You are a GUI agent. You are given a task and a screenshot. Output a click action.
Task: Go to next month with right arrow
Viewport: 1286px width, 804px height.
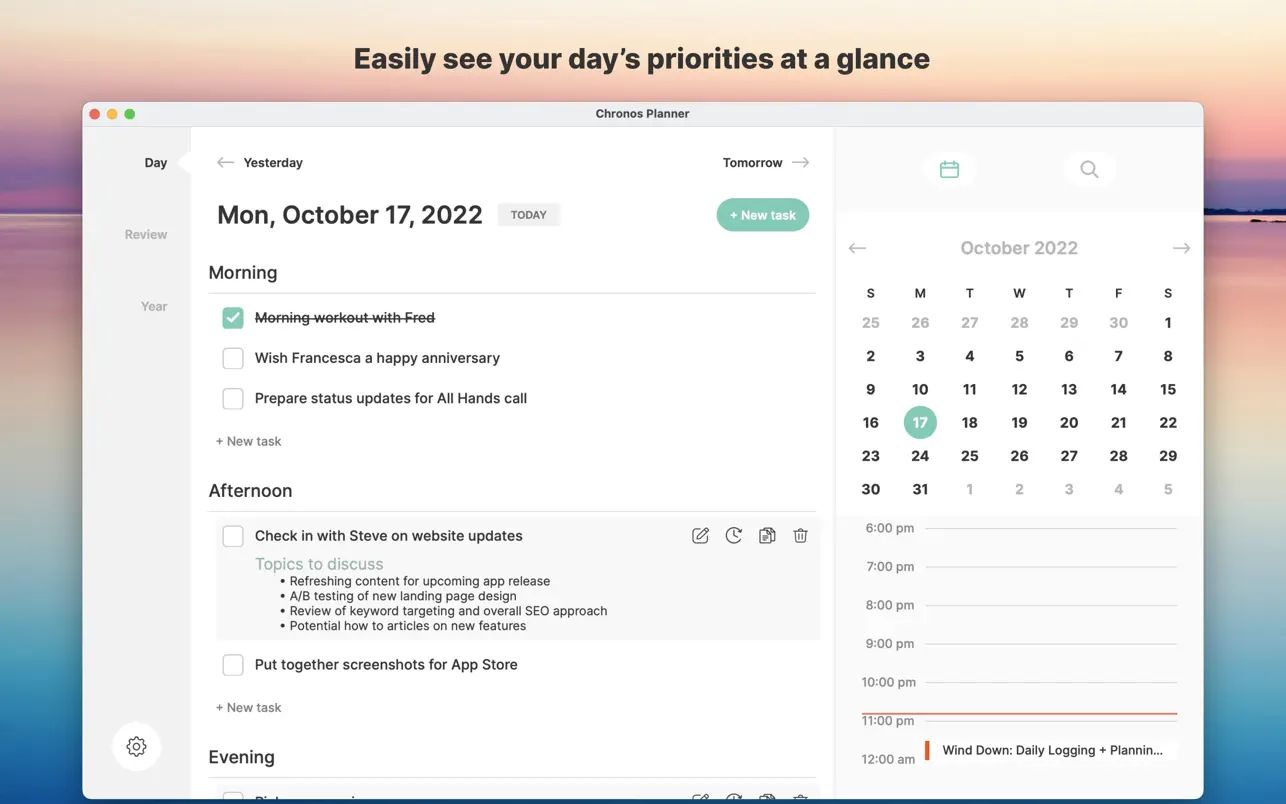[1181, 247]
